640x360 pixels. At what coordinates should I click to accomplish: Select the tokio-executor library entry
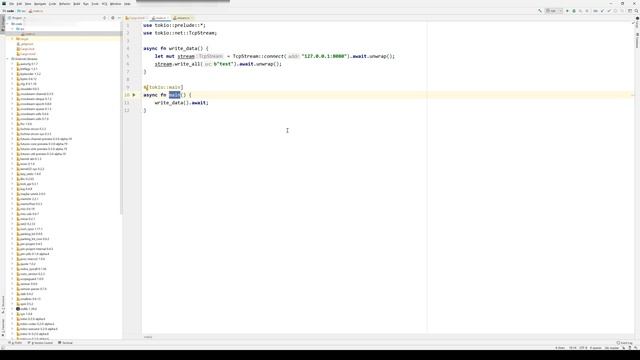(x=37, y=329)
